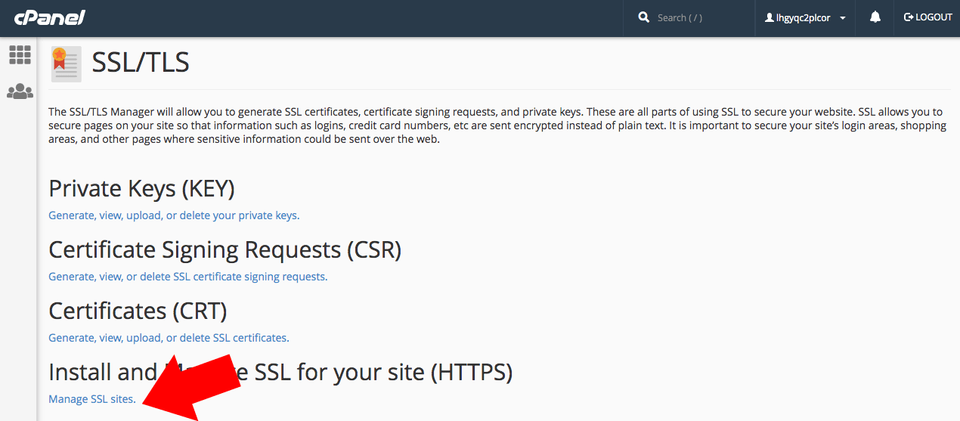Select the Certificates (CRT) heading
Viewport: 960px width, 421px height.
click(x=138, y=310)
